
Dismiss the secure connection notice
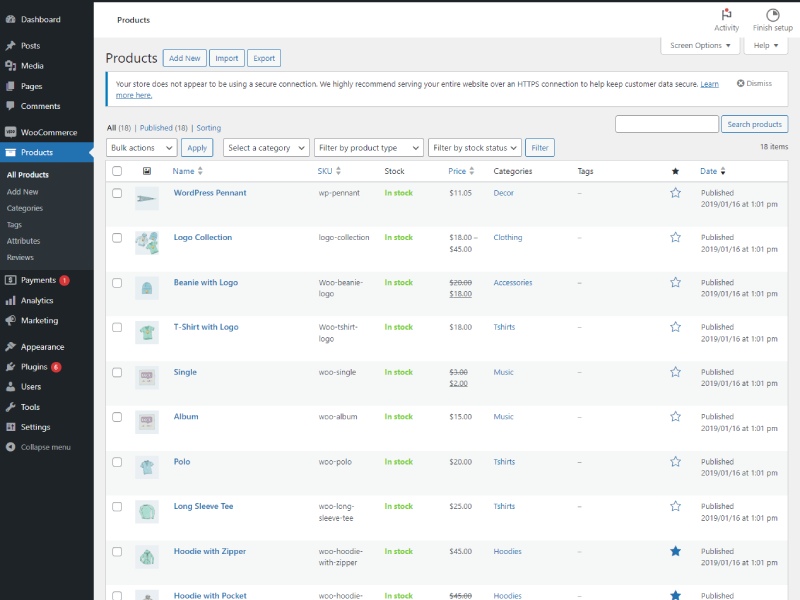(x=754, y=84)
